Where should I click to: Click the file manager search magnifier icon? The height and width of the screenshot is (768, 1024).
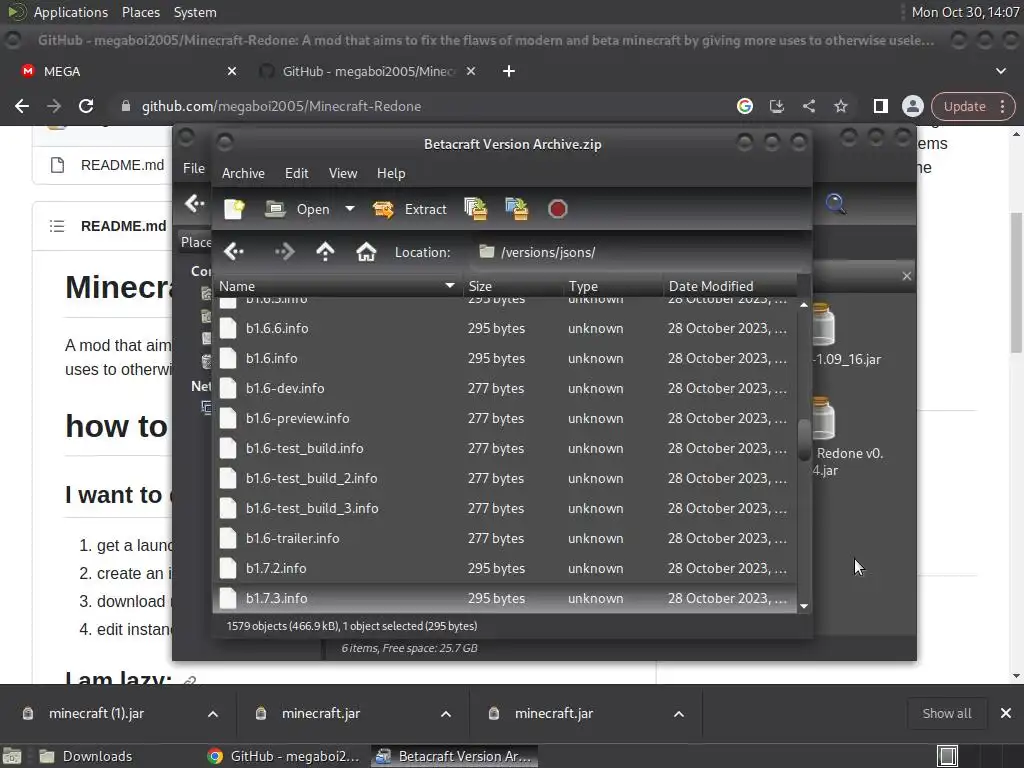point(835,204)
